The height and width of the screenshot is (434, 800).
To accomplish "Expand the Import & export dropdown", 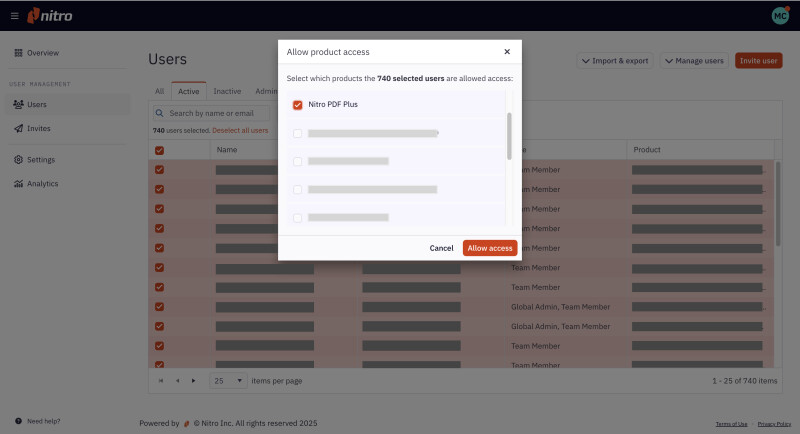I will click(x=614, y=61).
